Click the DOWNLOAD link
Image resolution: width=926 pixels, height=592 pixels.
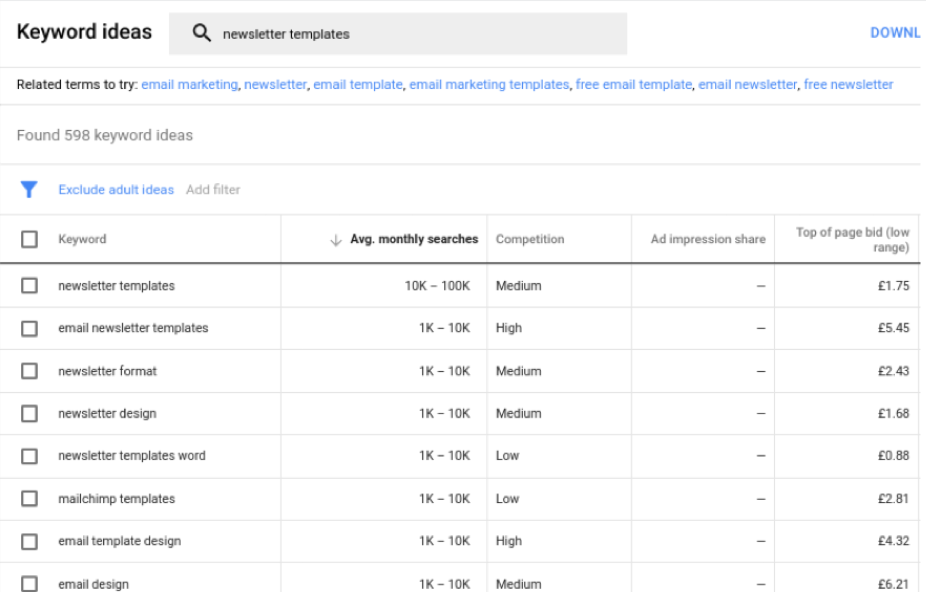pyautogui.click(x=902, y=33)
